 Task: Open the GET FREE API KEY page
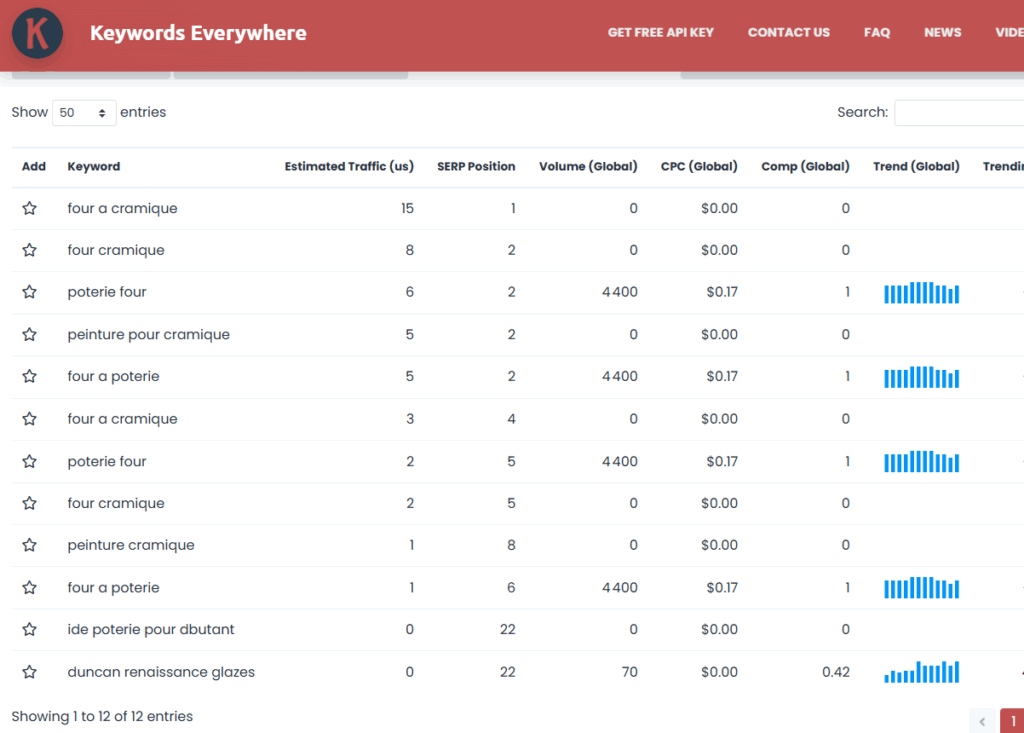click(660, 33)
